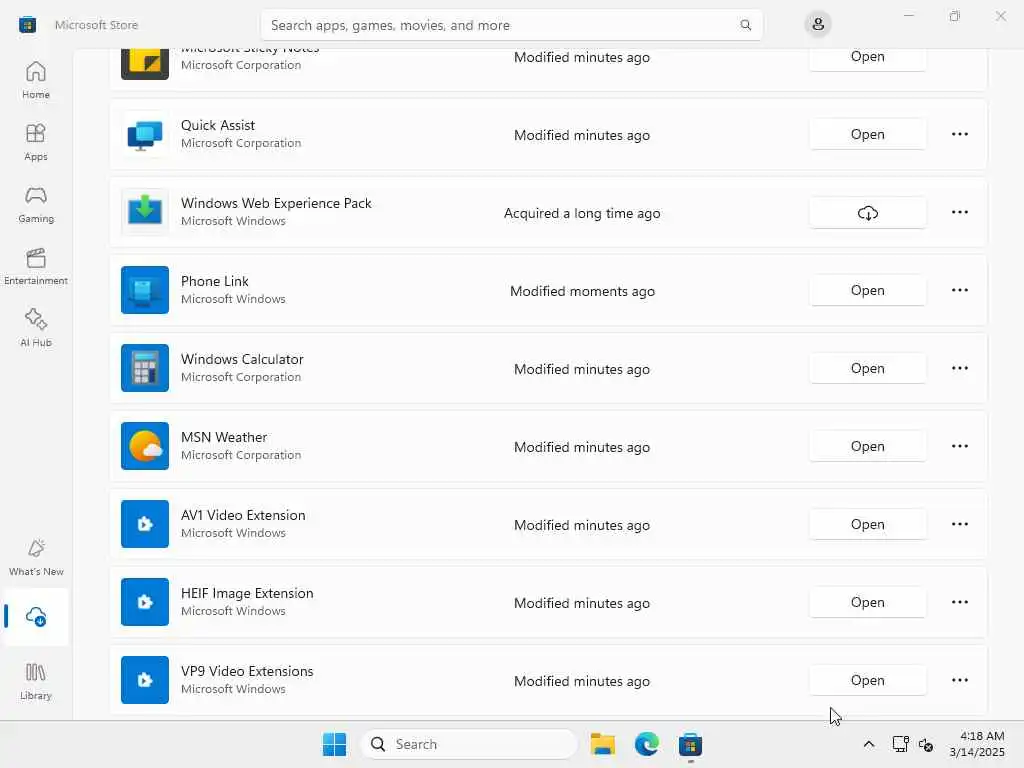Click the Quick Assist app icon

click(x=145, y=135)
